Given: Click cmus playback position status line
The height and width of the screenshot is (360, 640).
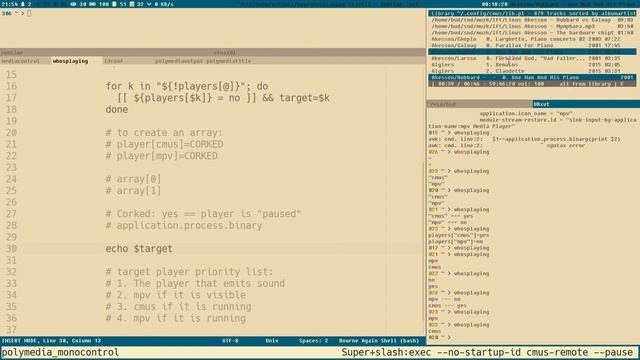Looking at the screenshot, I should (x=532, y=84).
